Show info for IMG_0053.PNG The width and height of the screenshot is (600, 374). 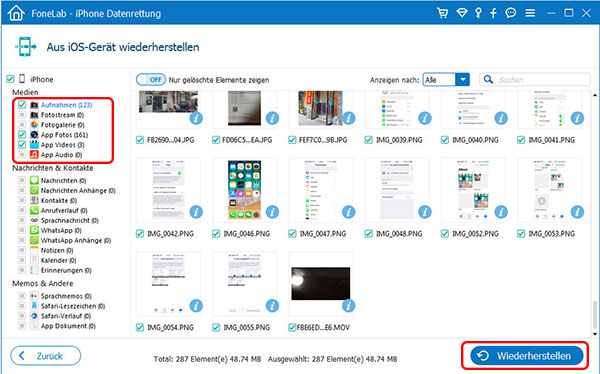coord(577,212)
